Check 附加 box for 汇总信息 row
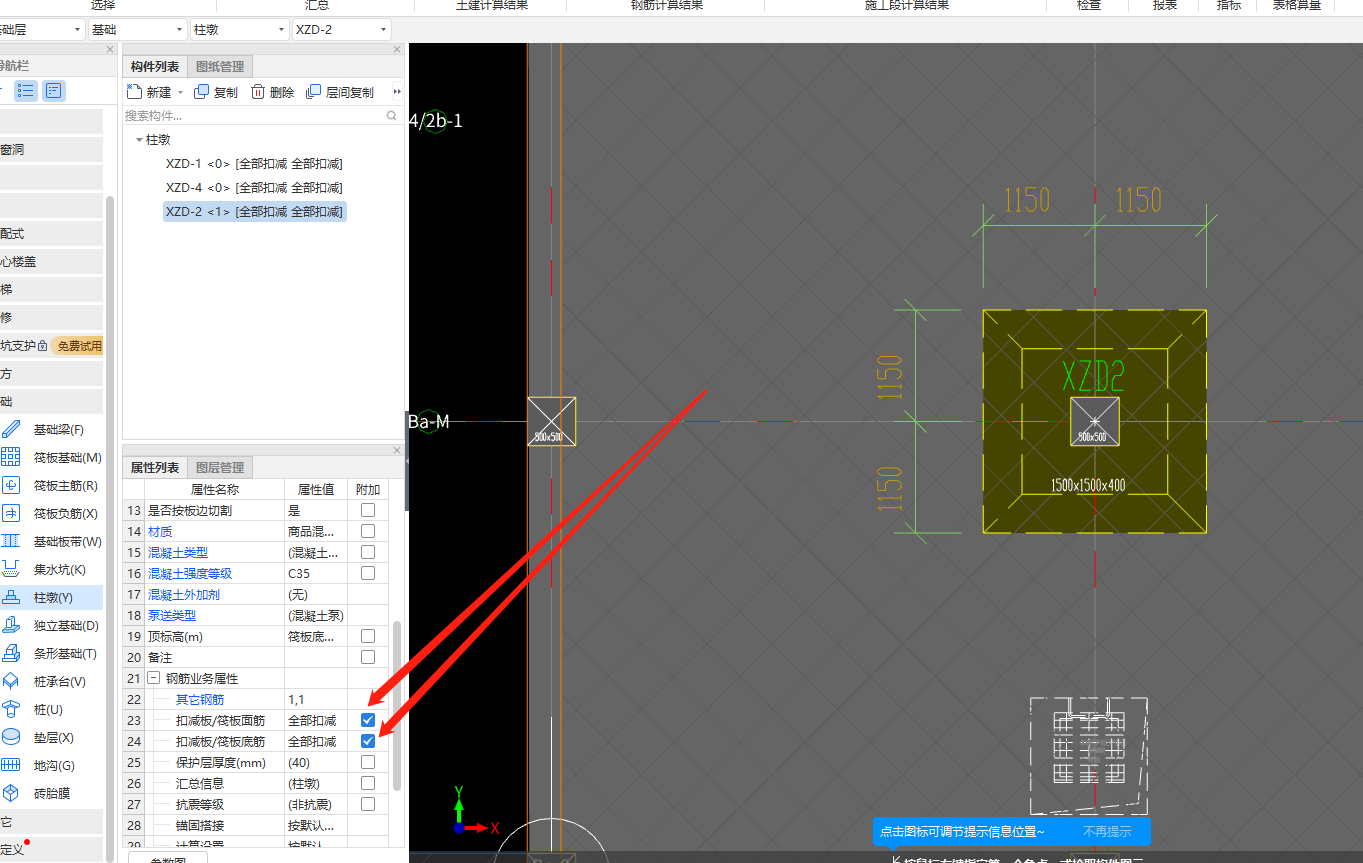 368,783
